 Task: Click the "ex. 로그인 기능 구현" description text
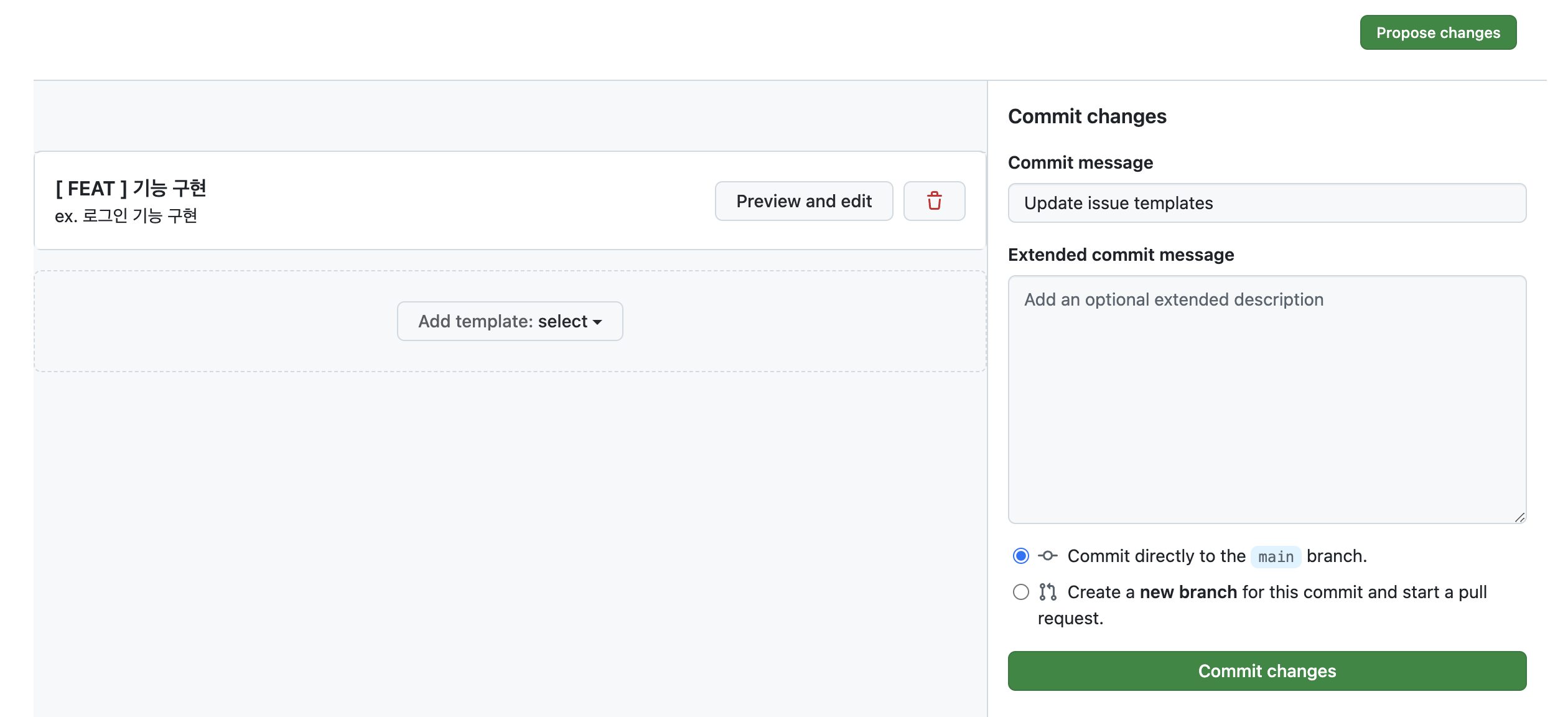(x=126, y=215)
